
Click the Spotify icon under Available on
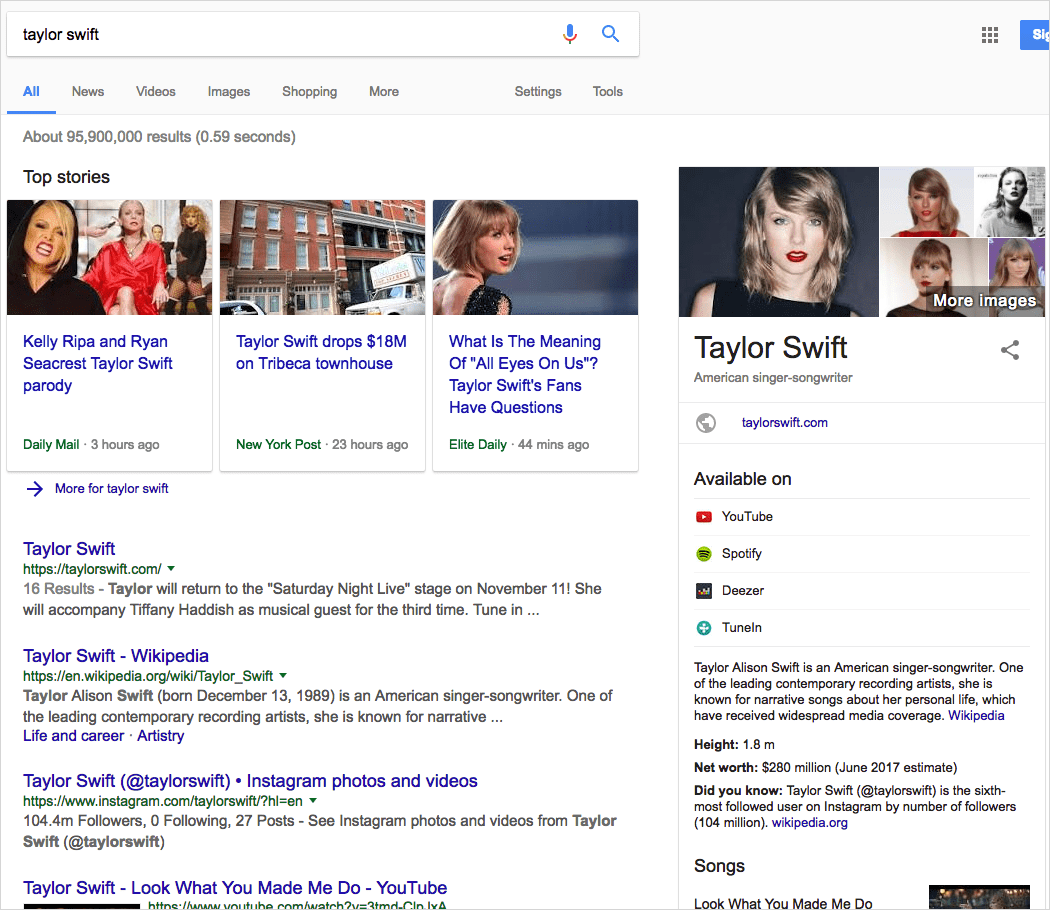[x=704, y=554]
